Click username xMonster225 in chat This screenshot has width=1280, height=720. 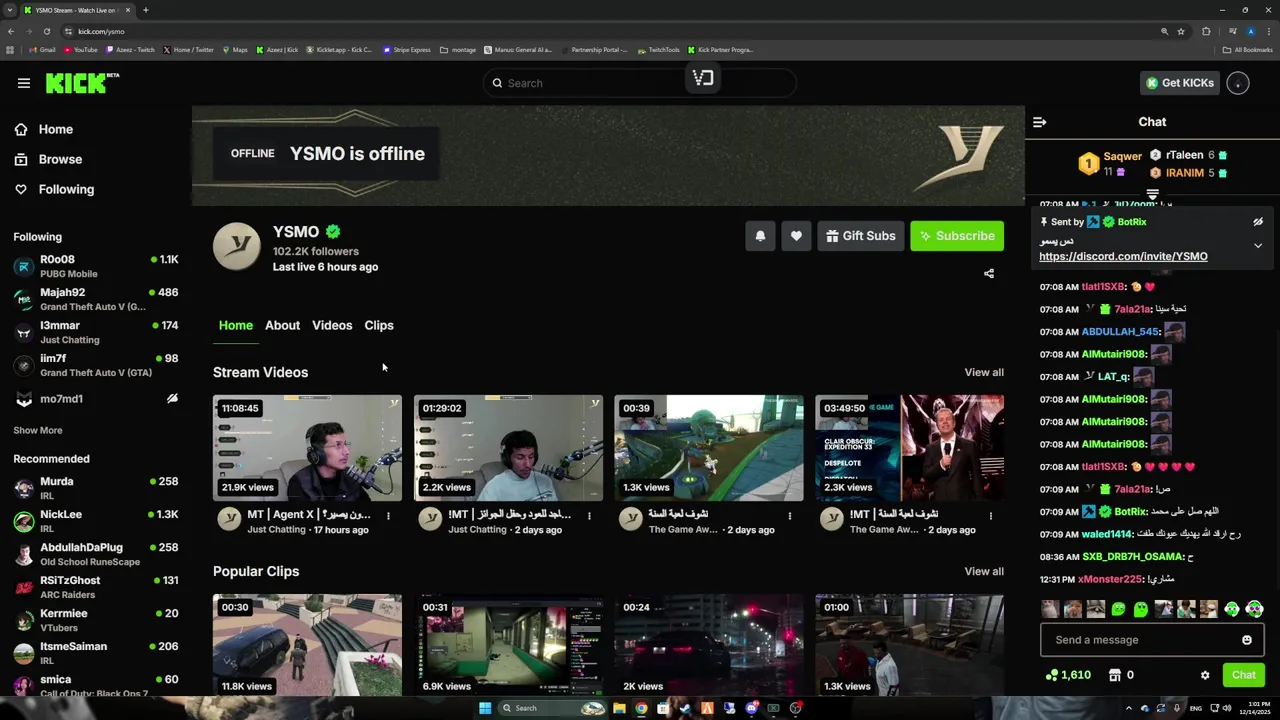(x=1110, y=579)
